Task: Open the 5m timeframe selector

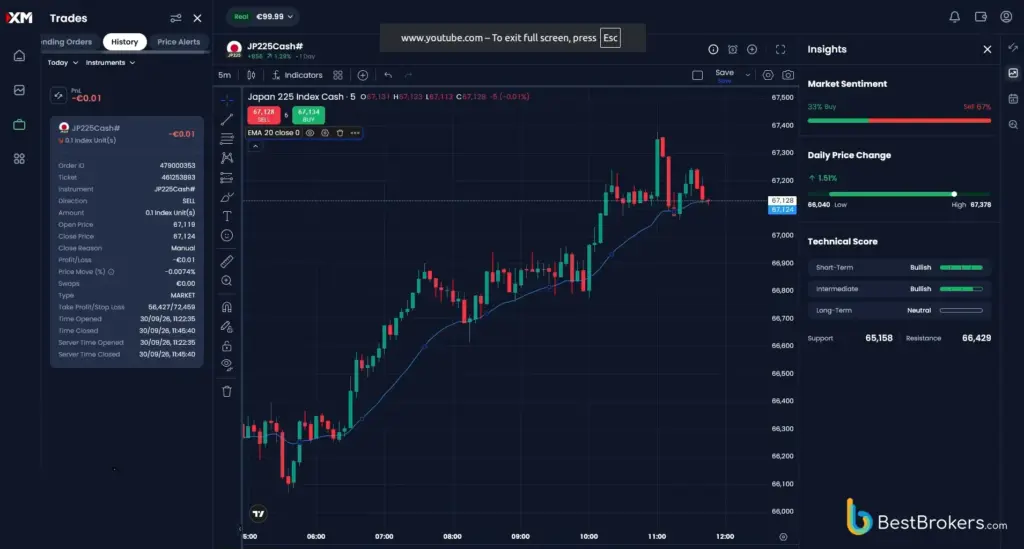Action: tap(224, 75)
